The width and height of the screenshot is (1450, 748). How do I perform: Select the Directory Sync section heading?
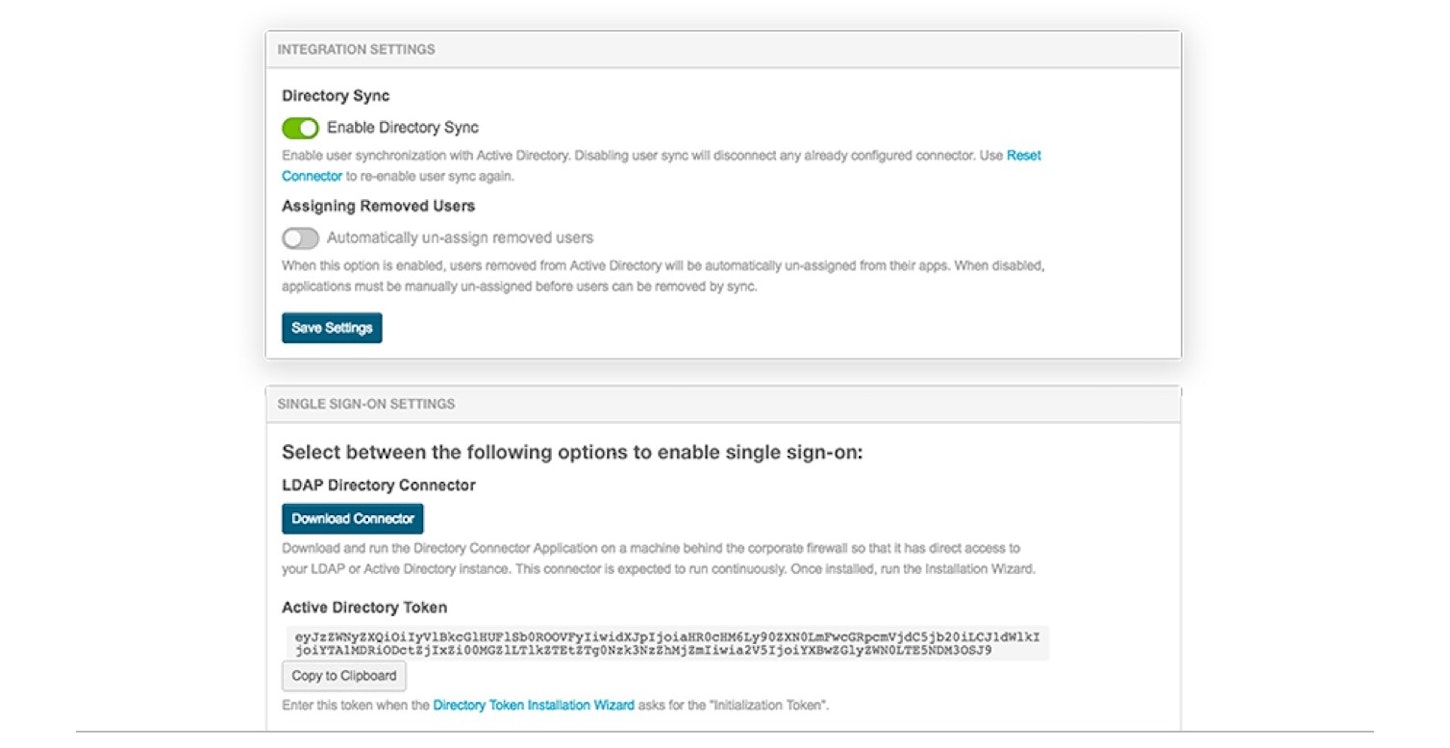[336, 96]
